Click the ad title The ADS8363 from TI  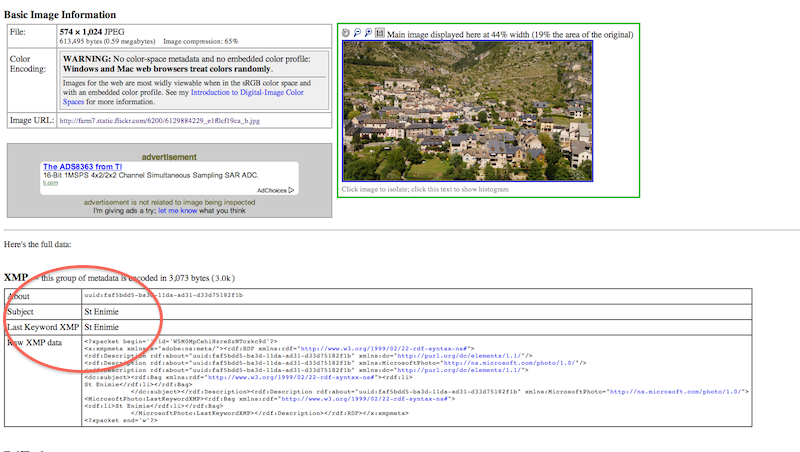pos(83,167)
